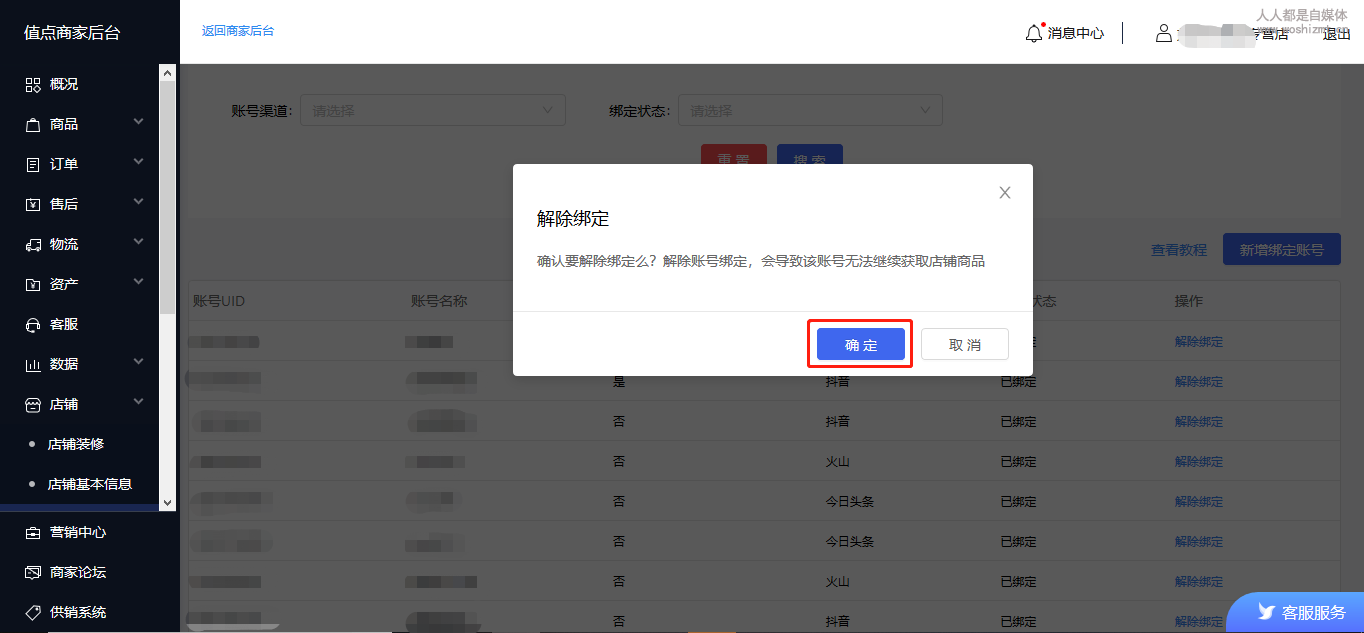This screenshot has height=633, width=1364.
Task: Close the 解除绑定 dialog with X
Action: click(x=1005, y=193)
